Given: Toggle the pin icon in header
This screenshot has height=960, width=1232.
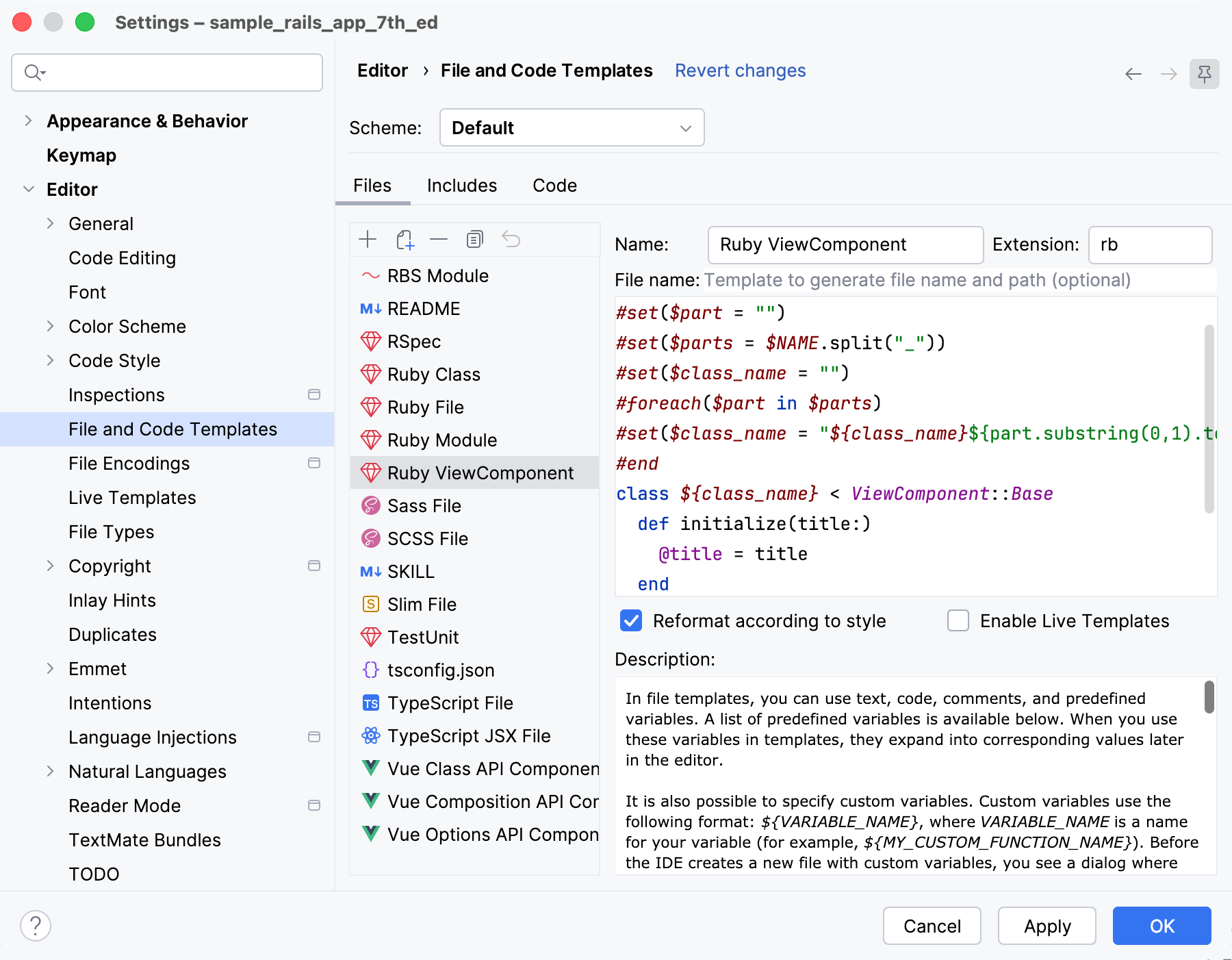Looking at the screenshot, I should 1205,73.
